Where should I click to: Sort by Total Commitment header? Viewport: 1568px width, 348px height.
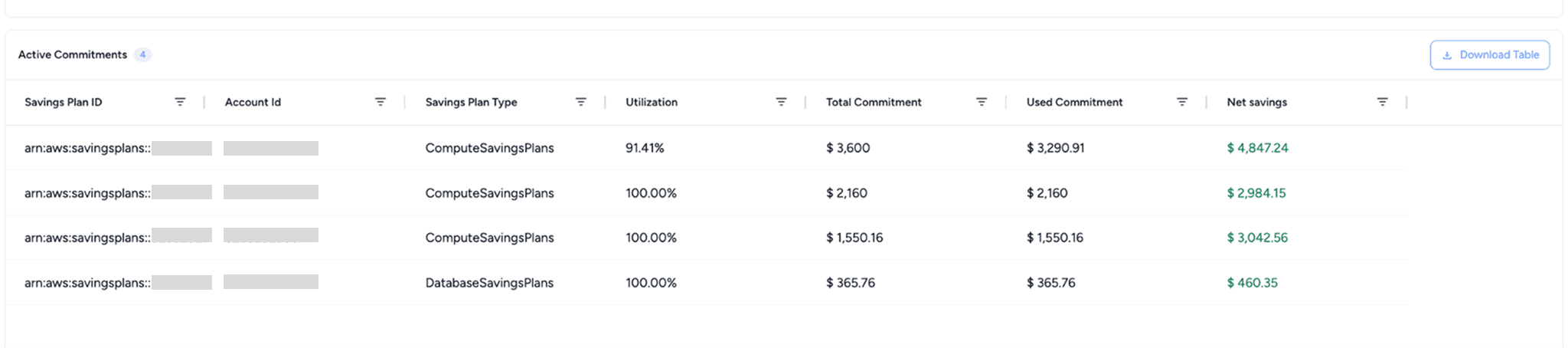pyautogui.click(x=874, y=102)
